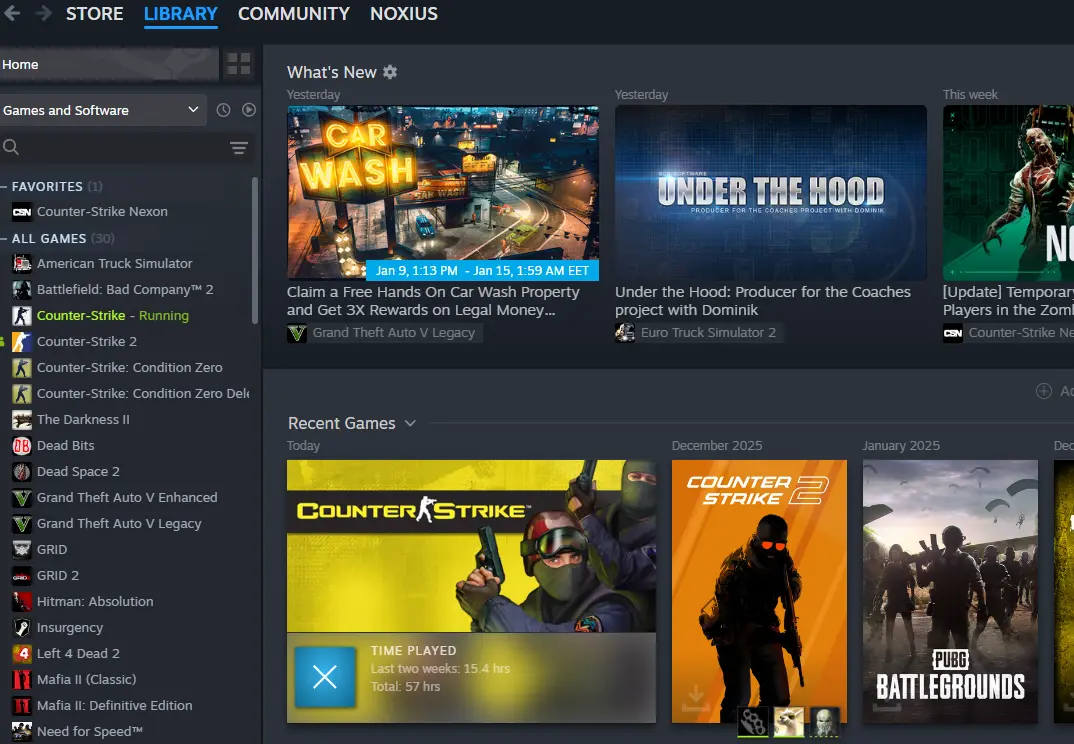Click the GRID 2 icon
This screenshot has width=1074, height=744.
pos(22,575)
